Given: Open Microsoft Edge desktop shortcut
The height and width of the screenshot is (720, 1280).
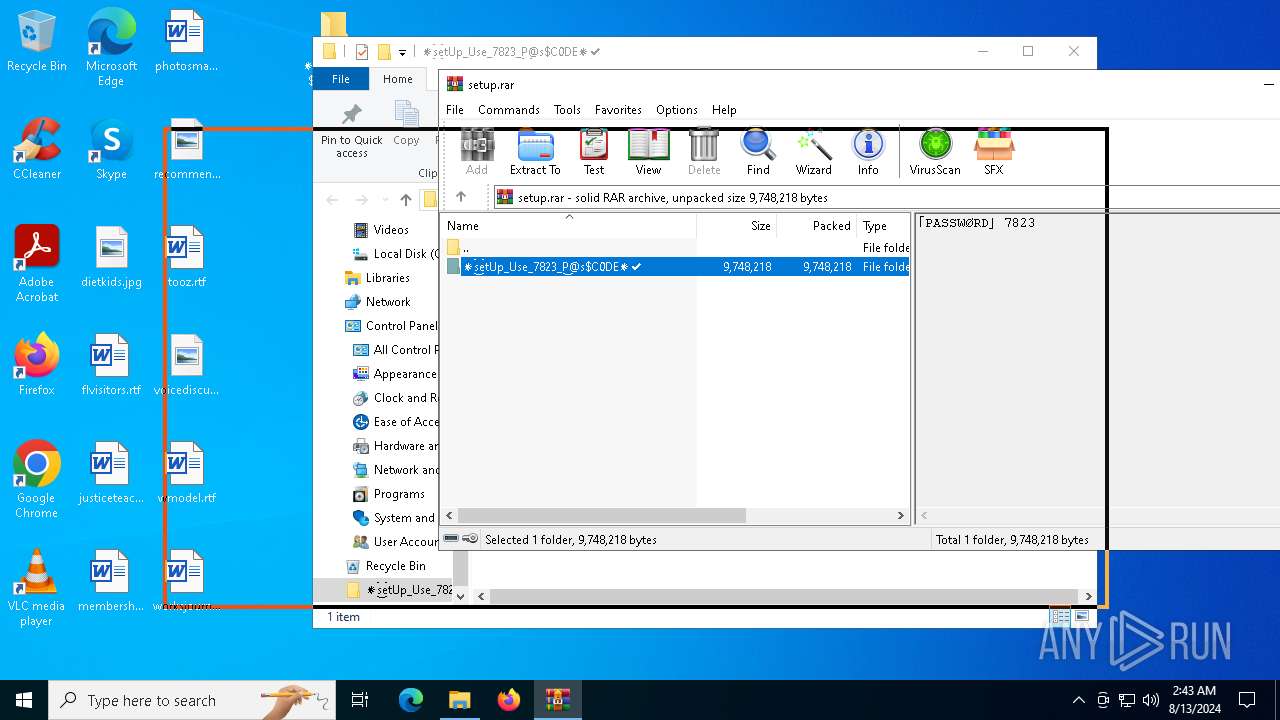Looking at the screenshot, I should coord(111,48).
